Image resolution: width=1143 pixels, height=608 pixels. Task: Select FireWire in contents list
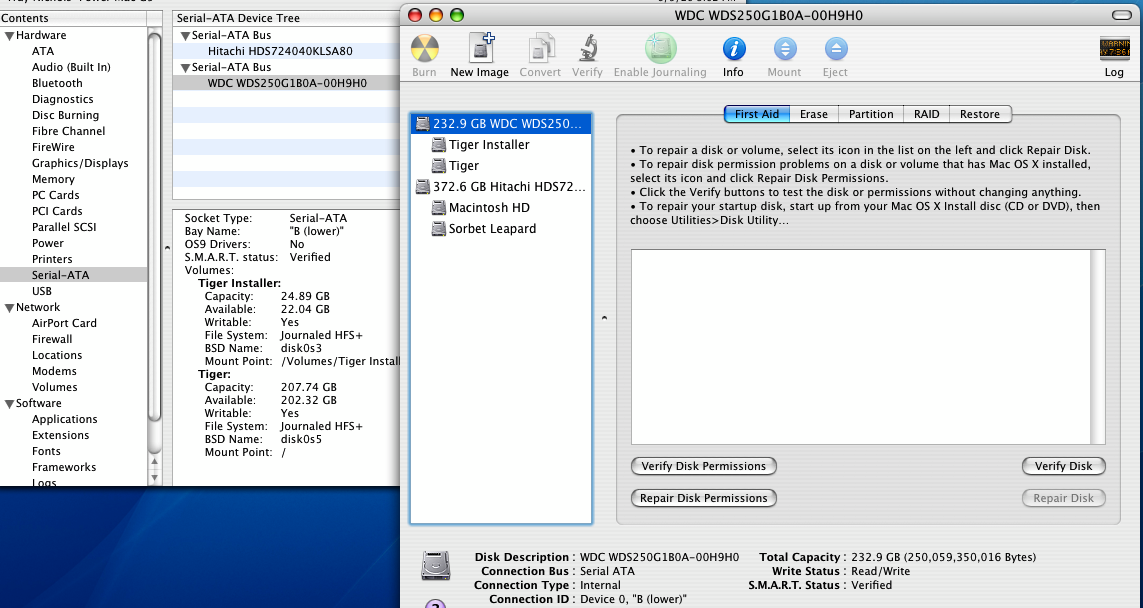point(53,147)
